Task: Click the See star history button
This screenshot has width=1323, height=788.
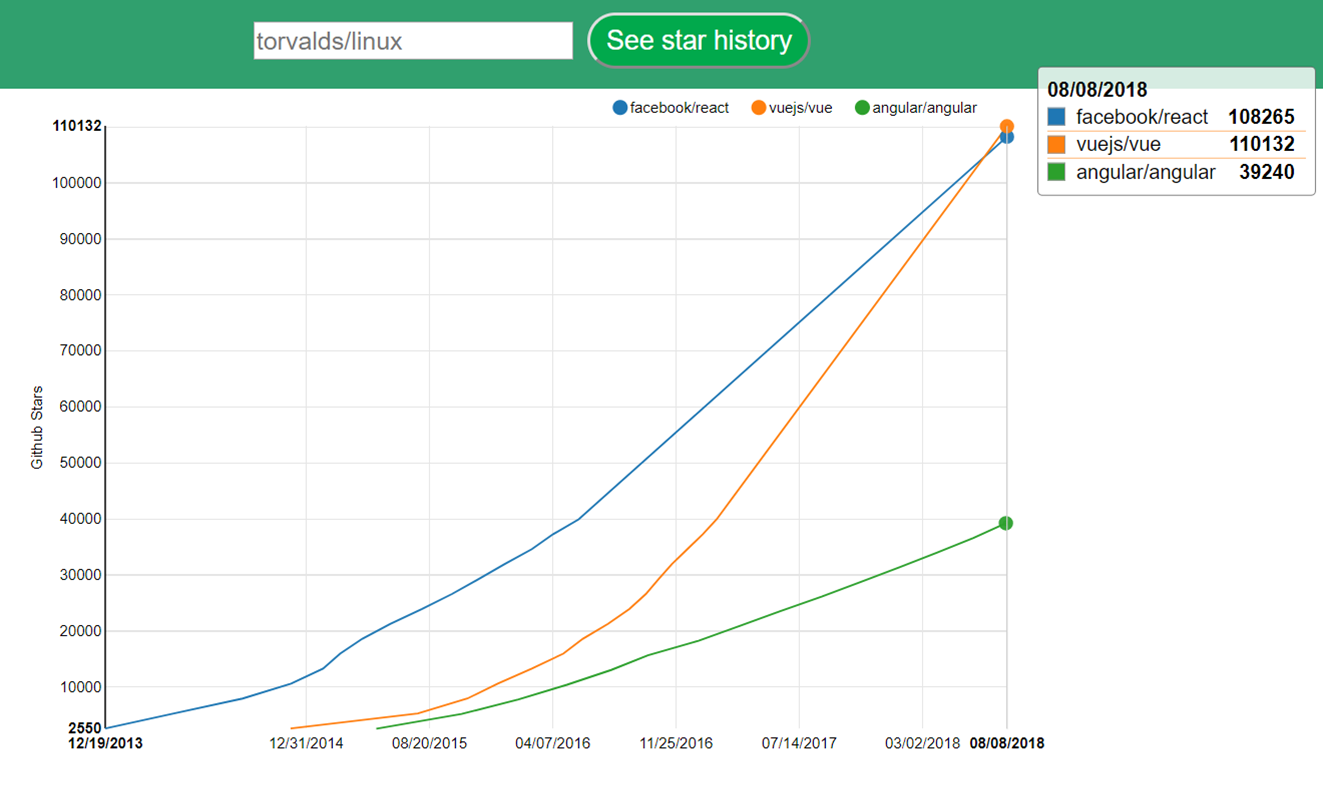Action: (698, 41)
